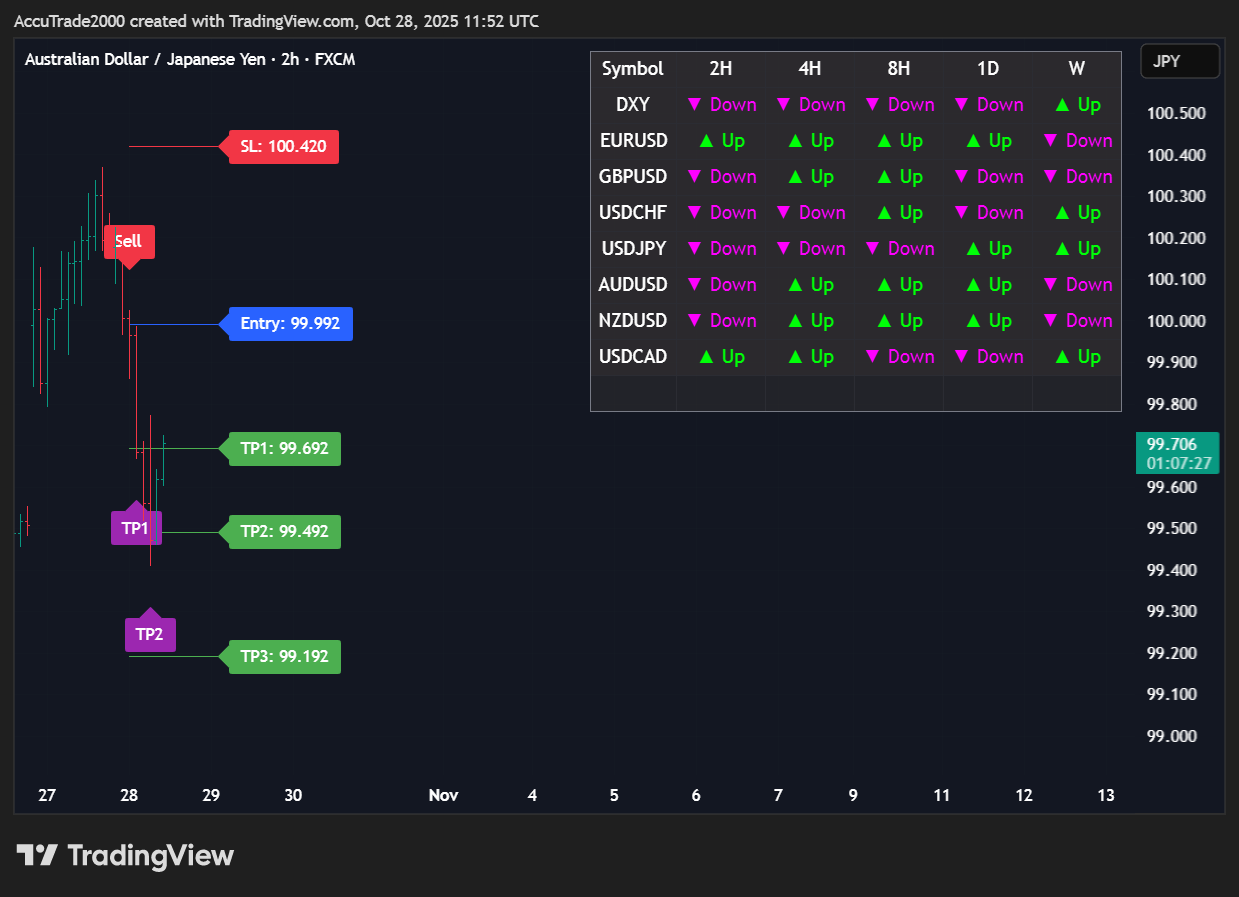Click the 4H column header in table
This screenshot has width=1239, height=897.
coord(809,69)
